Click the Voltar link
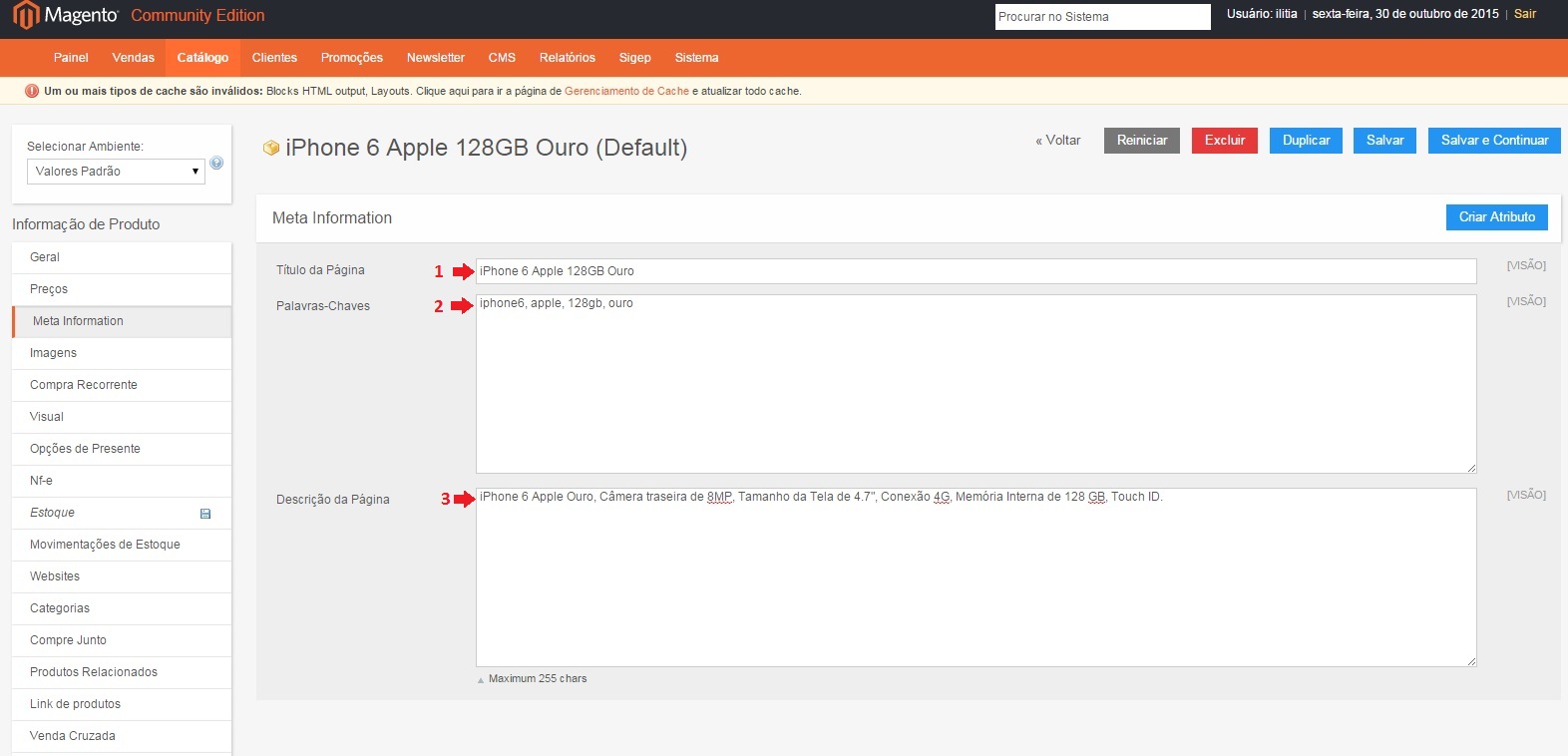 (1058, 141)
